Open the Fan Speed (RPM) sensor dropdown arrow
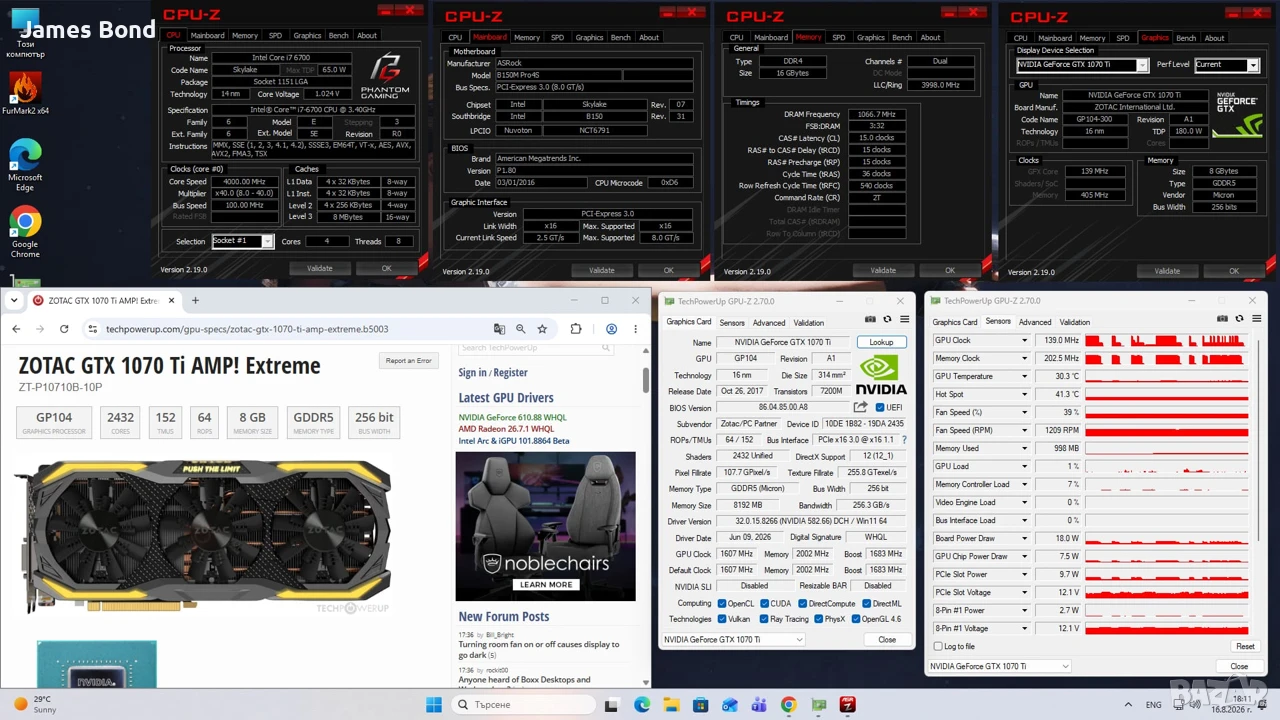 pos(1024,431)
